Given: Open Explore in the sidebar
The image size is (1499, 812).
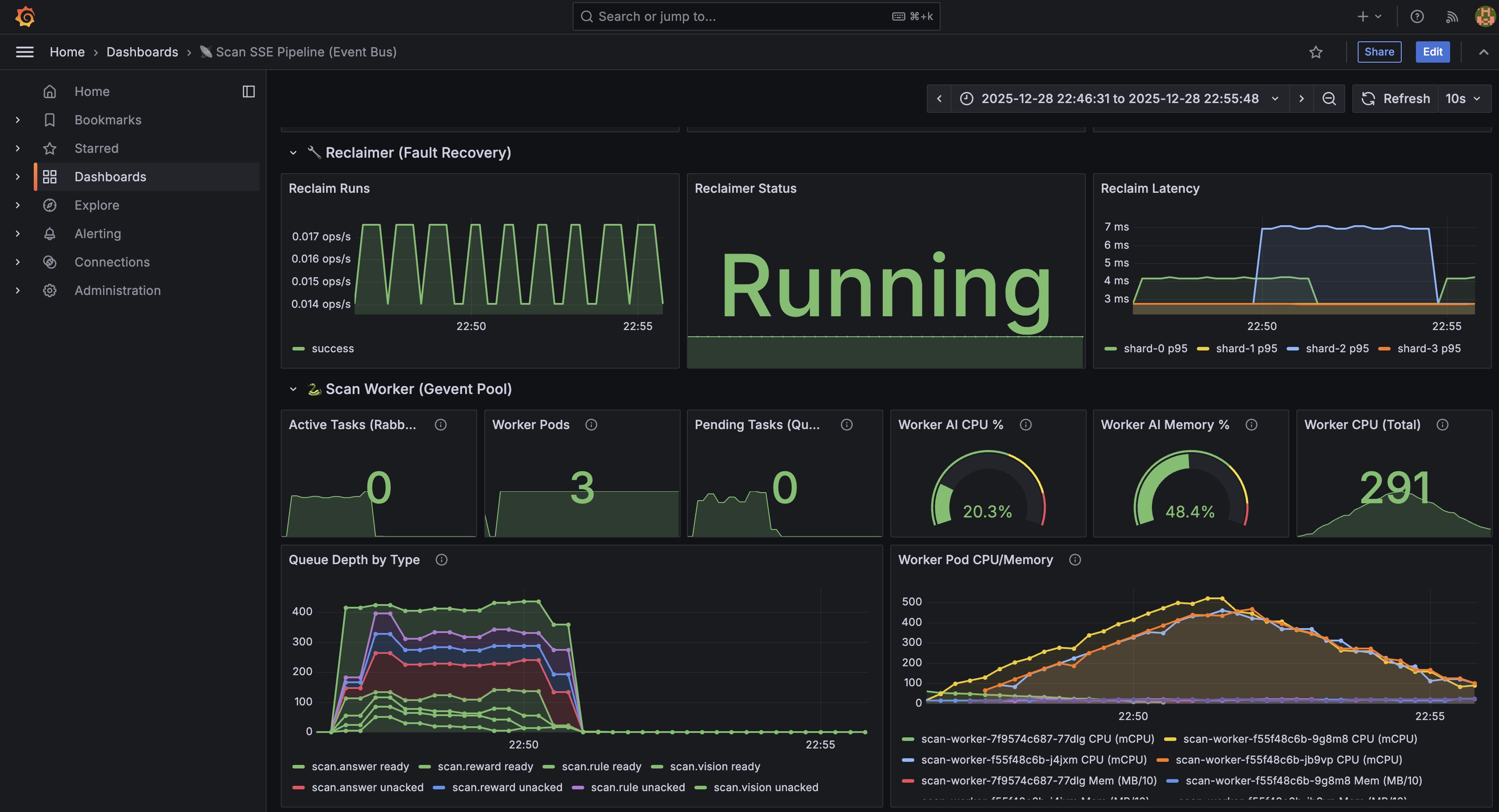Looking at the screenshot, I should pyautogui.click(x=96, y=205).
